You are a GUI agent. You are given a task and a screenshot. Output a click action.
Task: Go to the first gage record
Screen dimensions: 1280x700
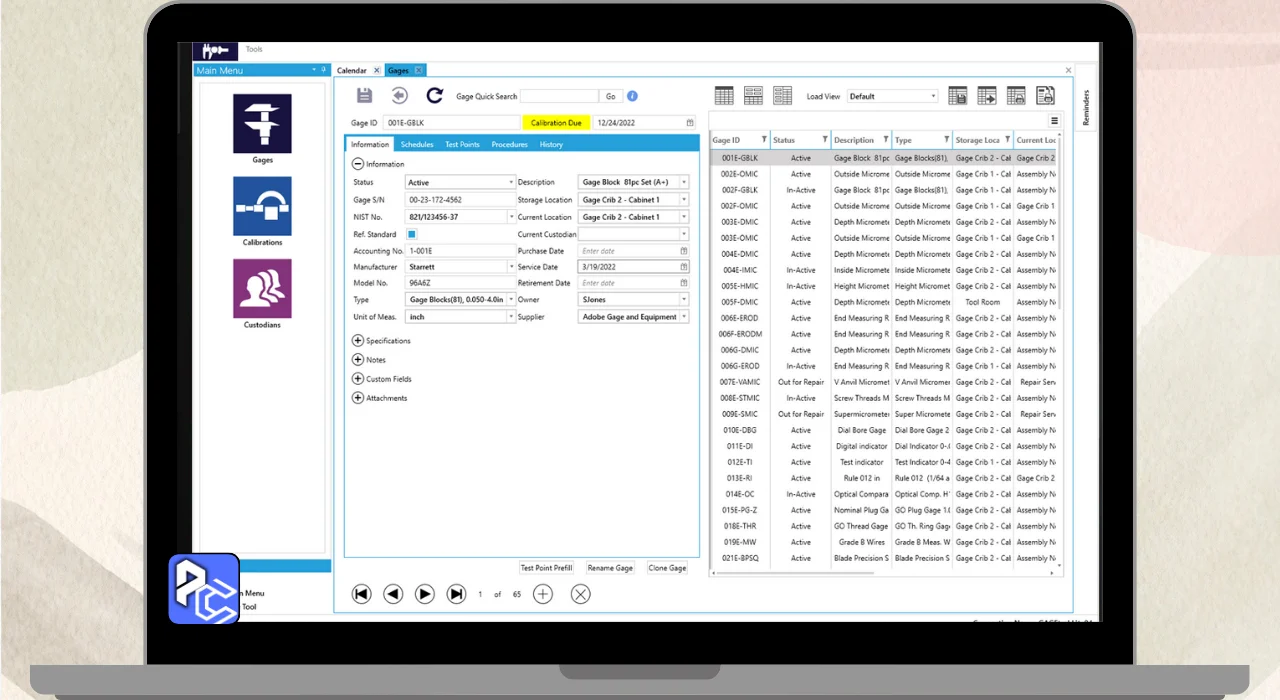362,594
